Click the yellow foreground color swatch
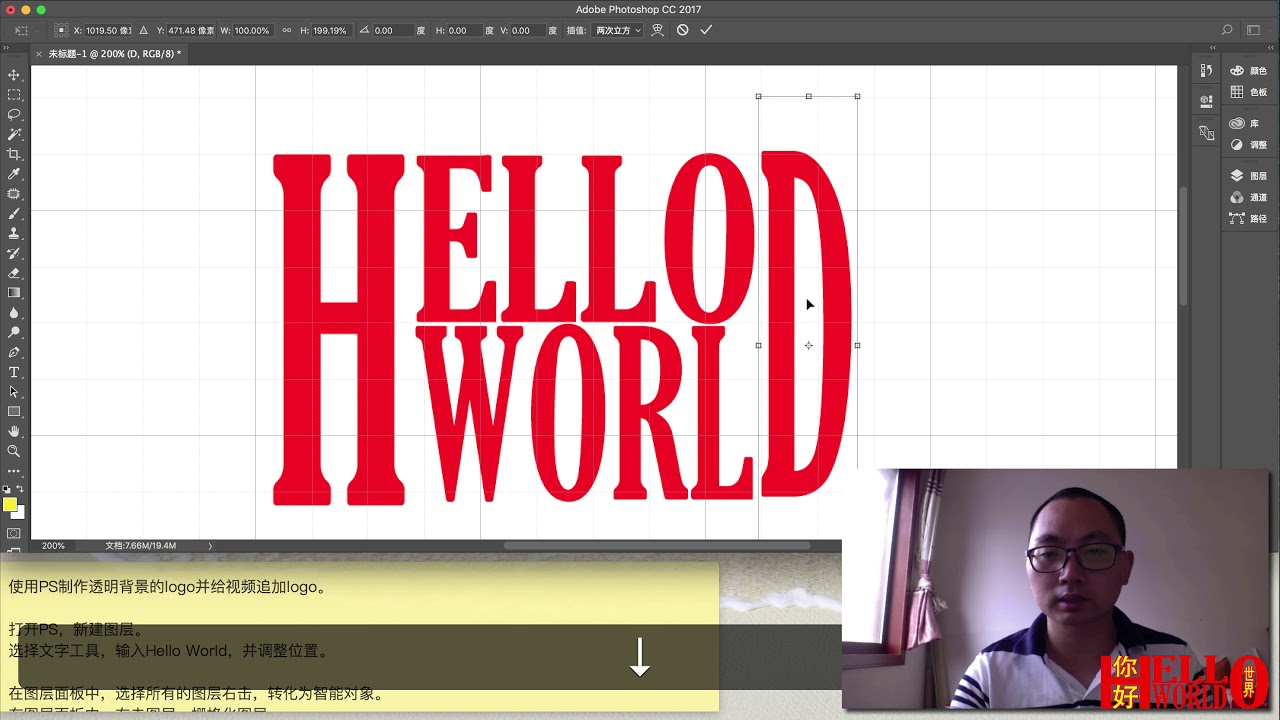 9,504
